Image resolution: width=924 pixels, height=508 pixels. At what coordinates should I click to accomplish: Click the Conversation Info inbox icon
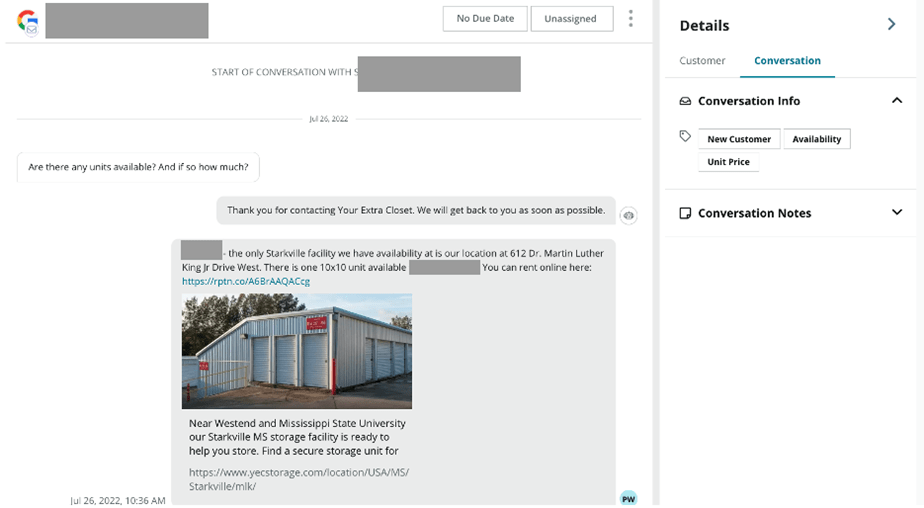coord(685,101)
